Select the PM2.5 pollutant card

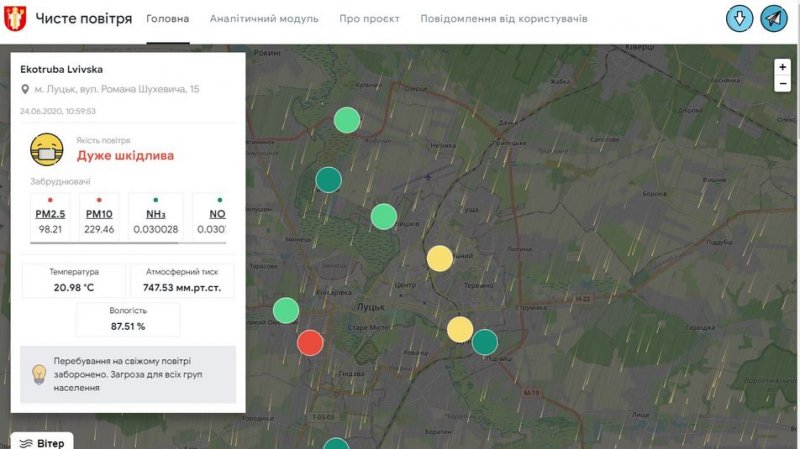pyautogui.click(x=50, y=218)
